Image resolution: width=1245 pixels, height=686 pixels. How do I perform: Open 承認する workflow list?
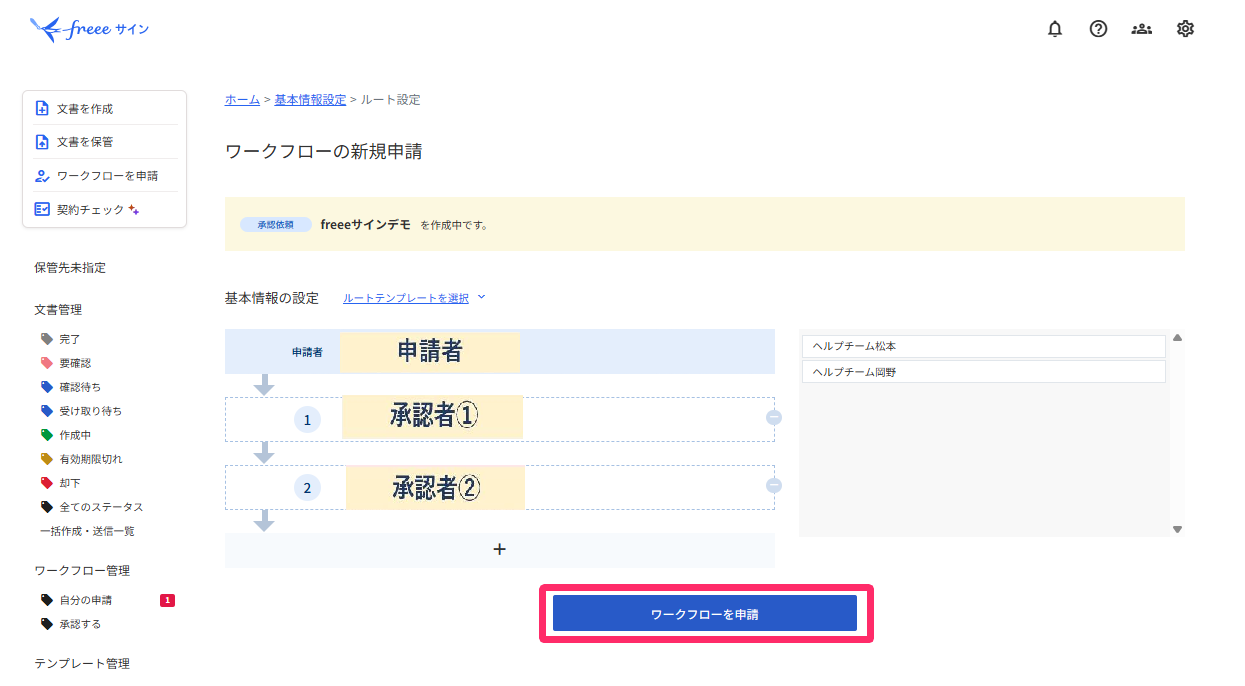coord(80,624)
